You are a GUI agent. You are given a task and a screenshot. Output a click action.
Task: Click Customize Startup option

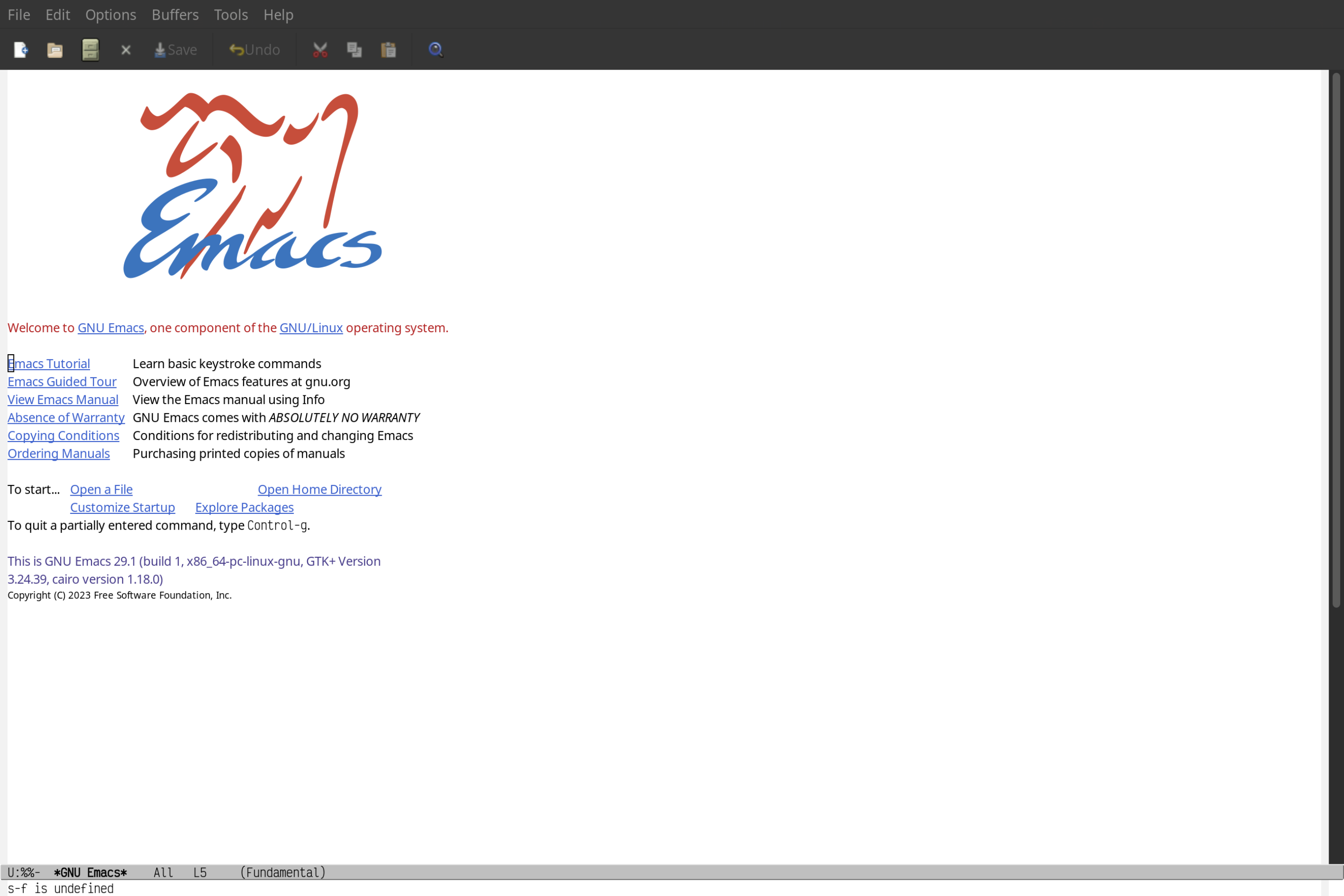pos(122,507)
